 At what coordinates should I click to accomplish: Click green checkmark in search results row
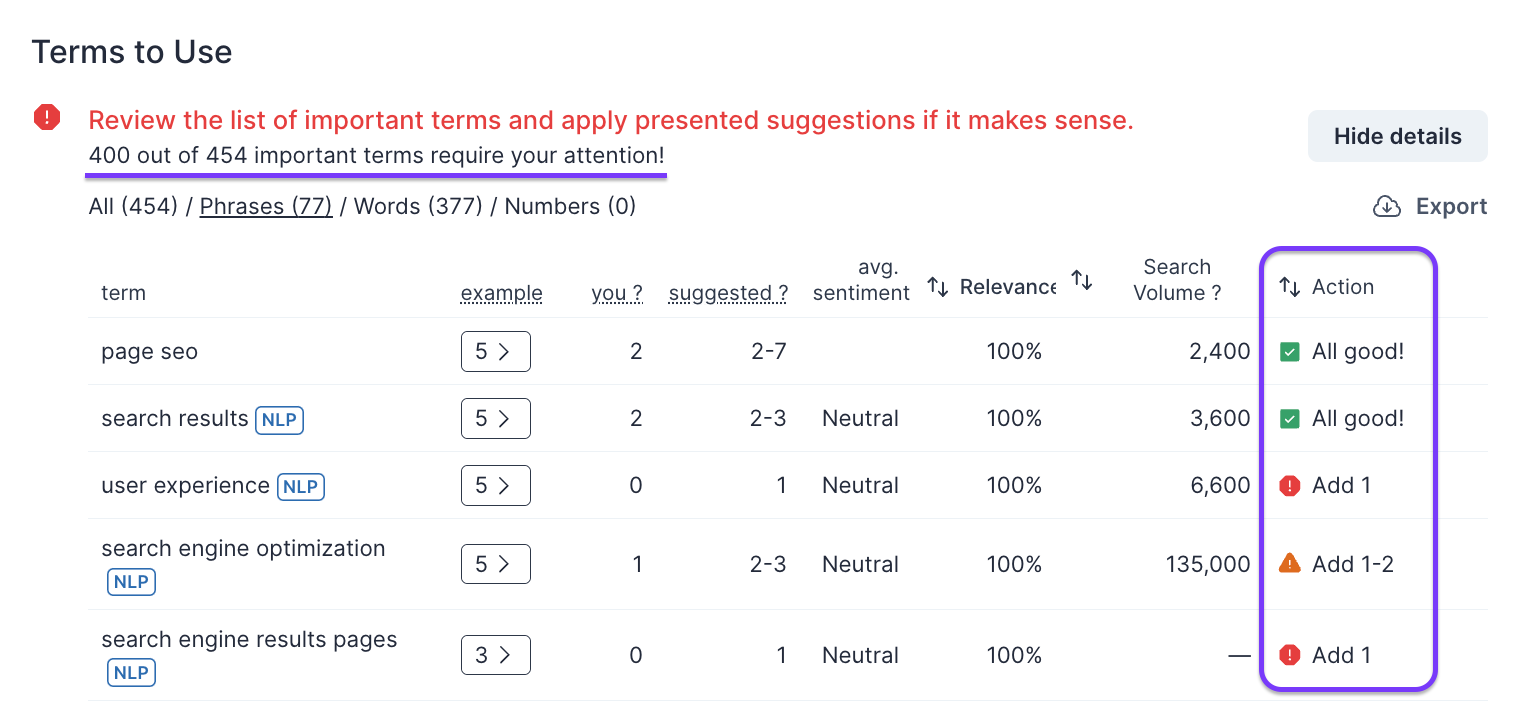(x=1290, y=419)
